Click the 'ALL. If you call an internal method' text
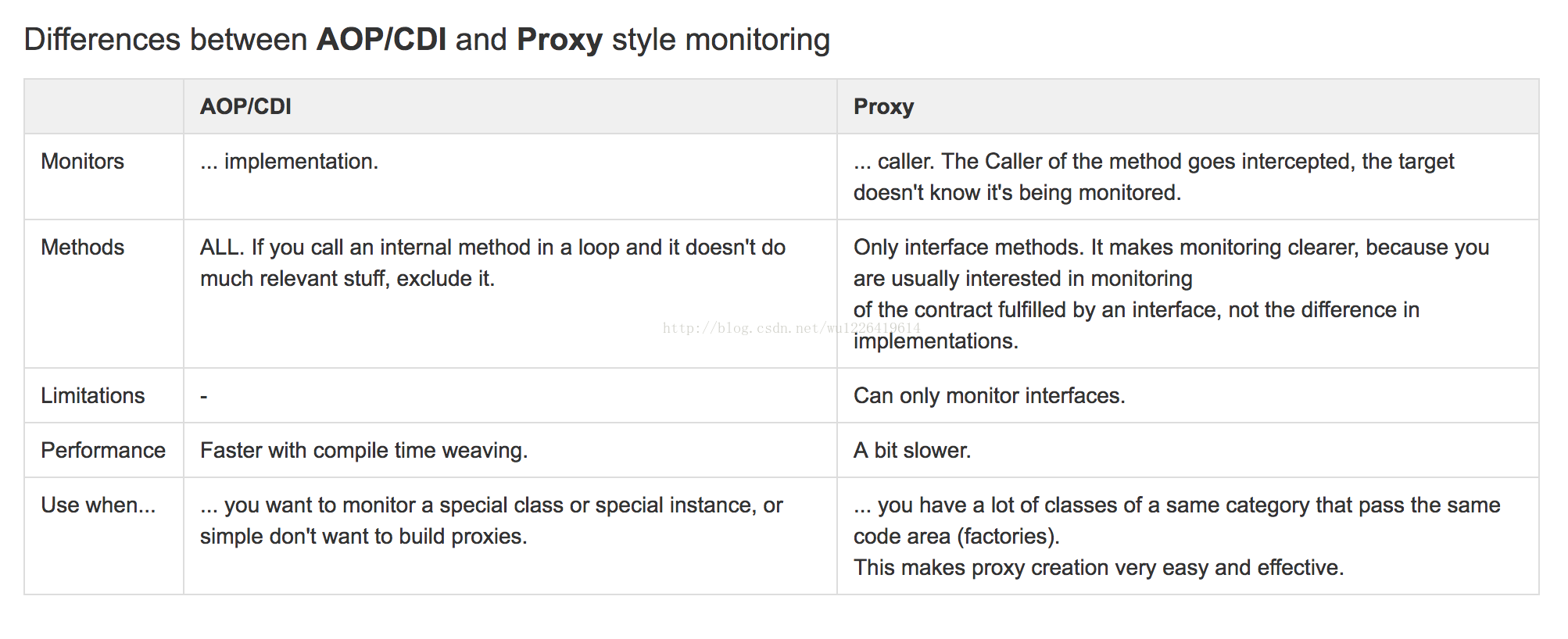The height and width of the screenshot is (639, 1568). pyautogui.click(x=492, y=262)
